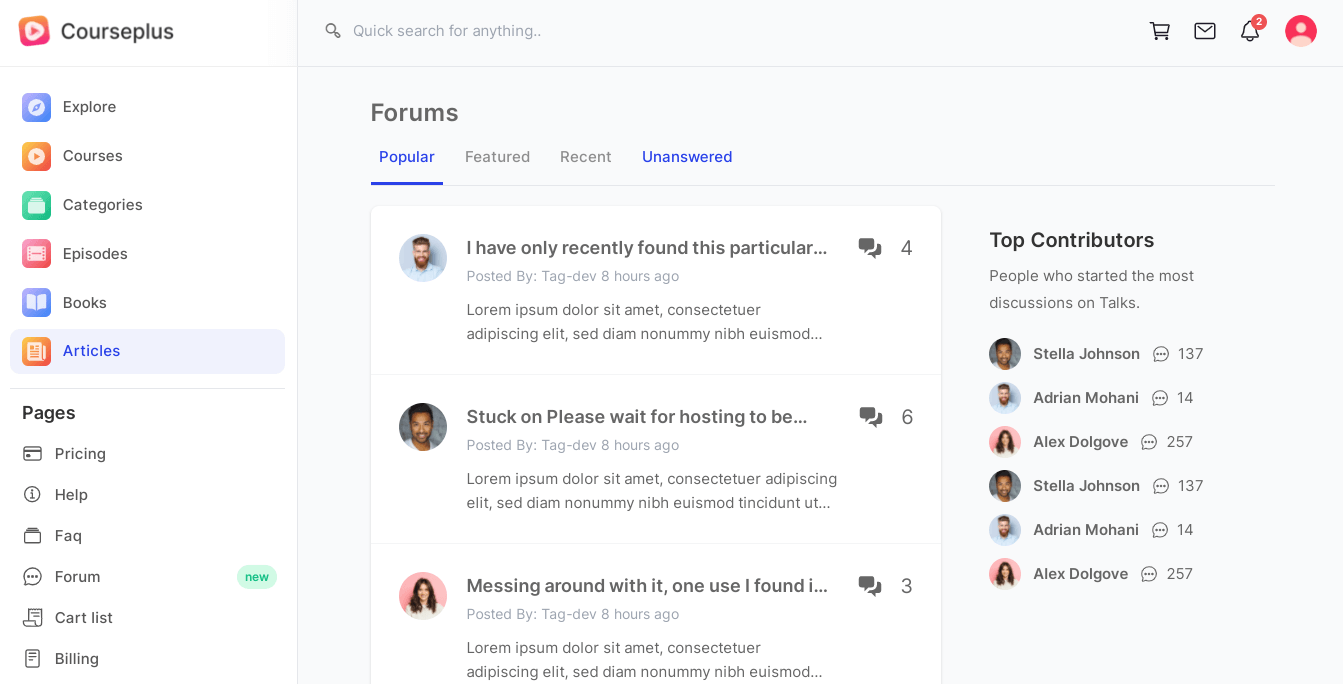The width and height of the screenshot is (1343, 684).
Task: Click the Episodes film icon
Action: [37, 254]
